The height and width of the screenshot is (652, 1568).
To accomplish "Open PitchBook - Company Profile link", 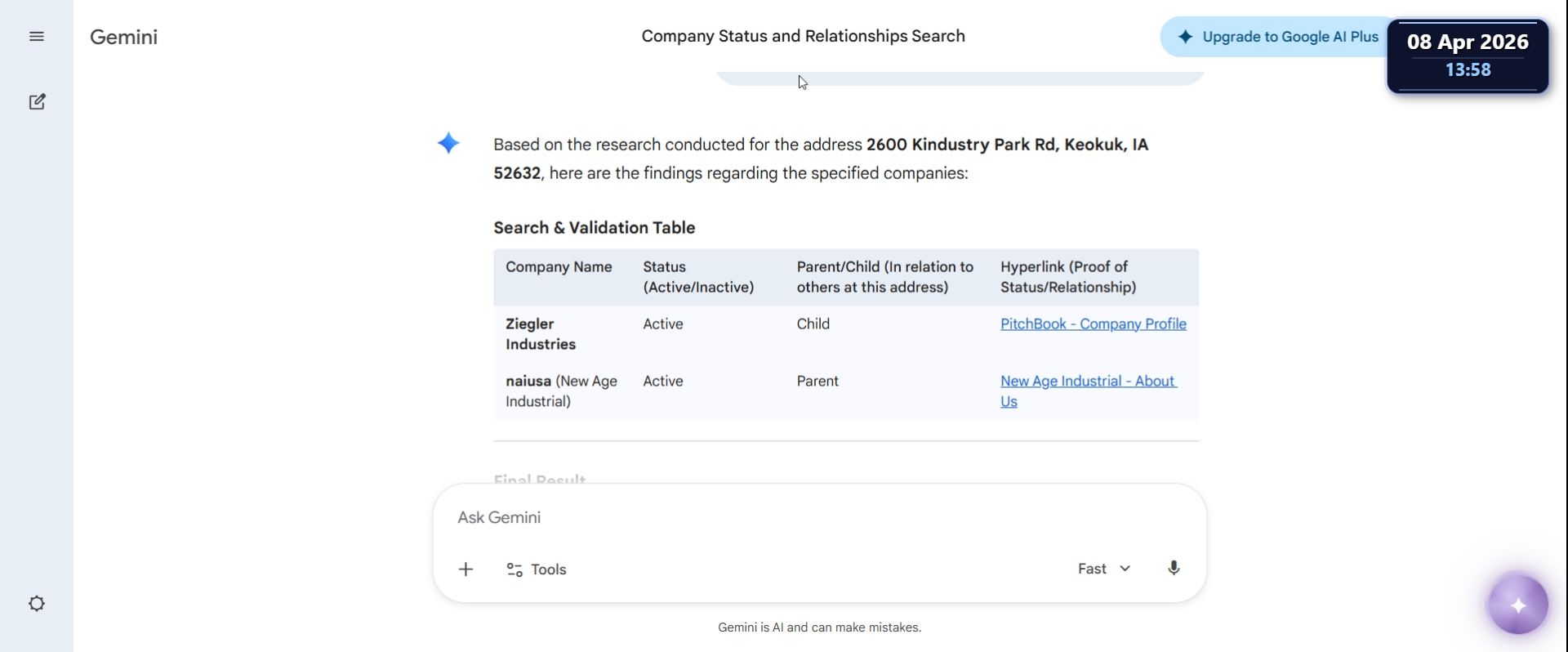I will tap(1093, 324).
